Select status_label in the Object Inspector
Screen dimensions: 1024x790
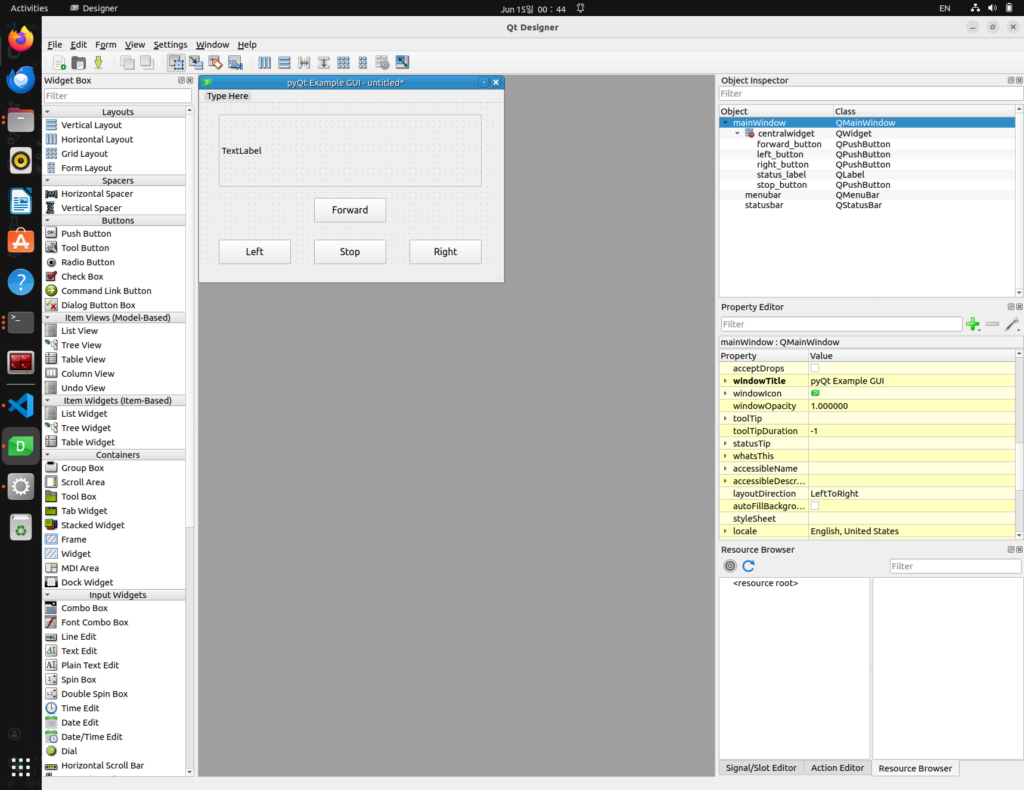click(x=781, y=174)
